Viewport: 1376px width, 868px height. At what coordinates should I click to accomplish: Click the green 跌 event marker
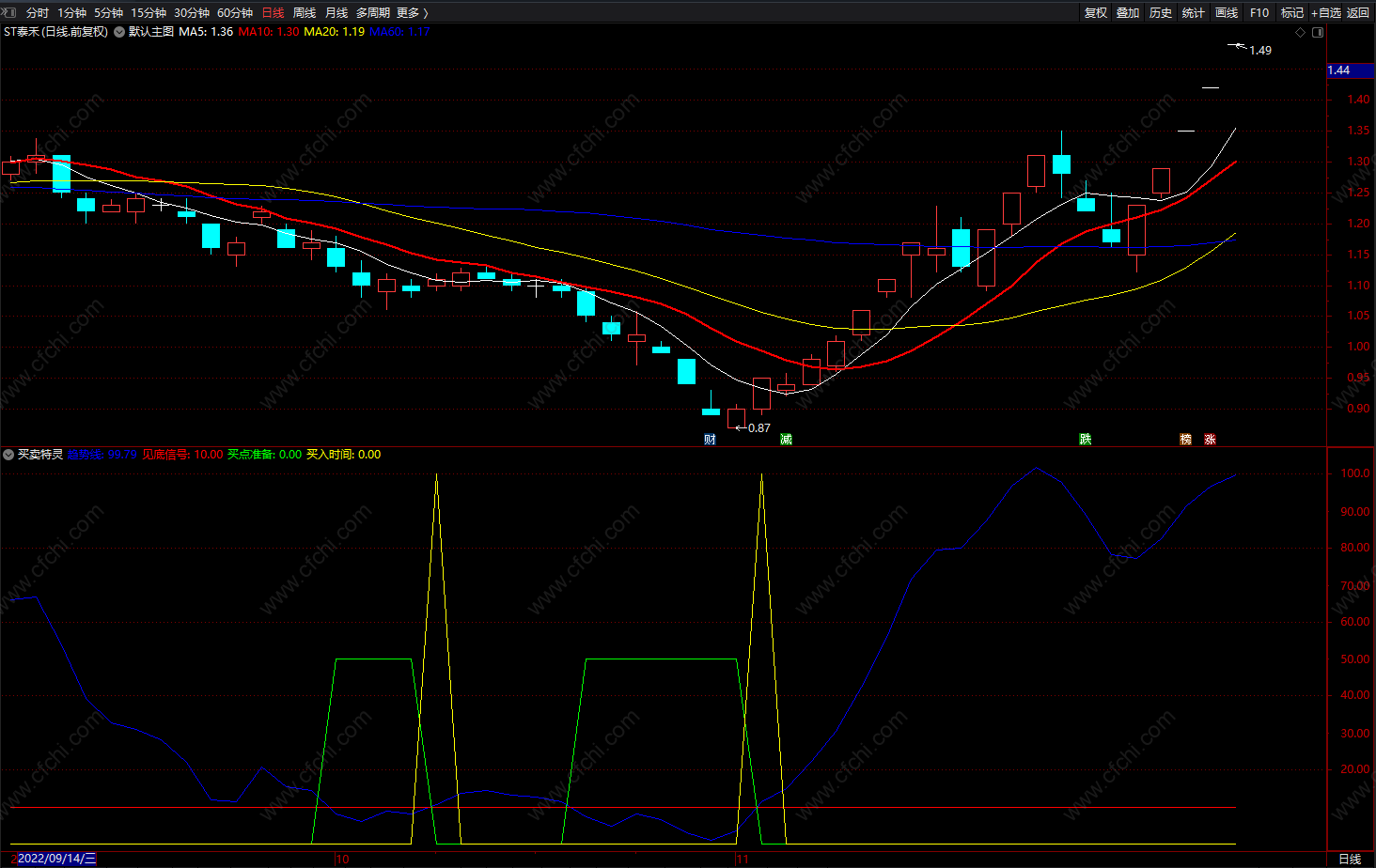tap(1085, 440)
